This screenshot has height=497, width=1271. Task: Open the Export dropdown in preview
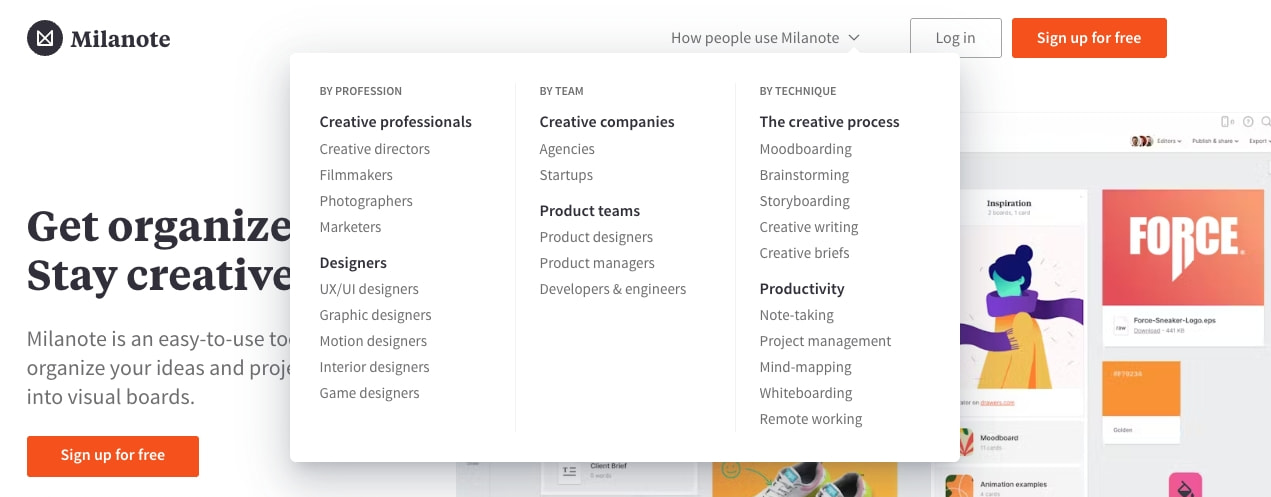click(1259, 141)
